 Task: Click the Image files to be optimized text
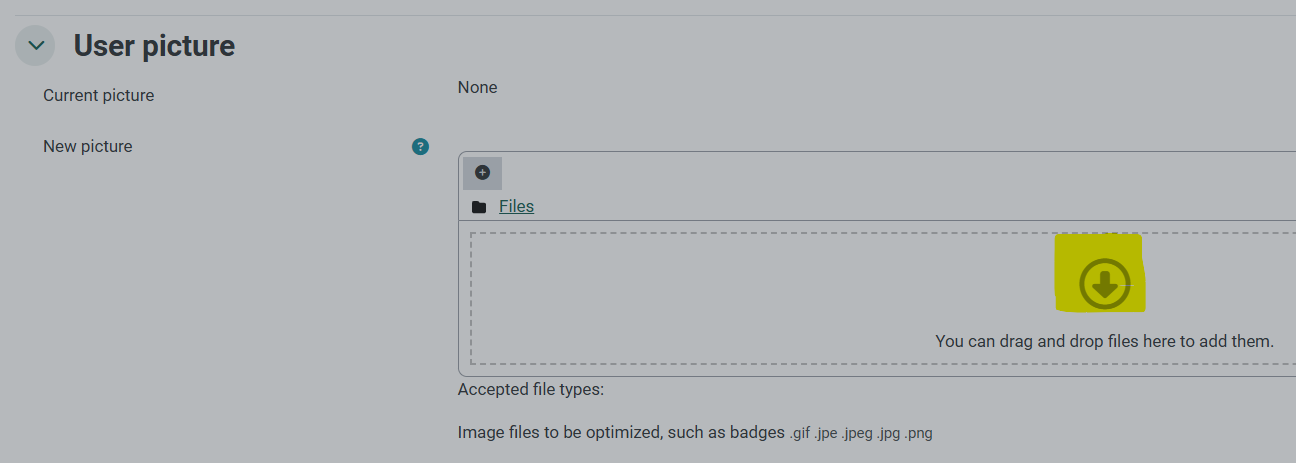[621, 433]
